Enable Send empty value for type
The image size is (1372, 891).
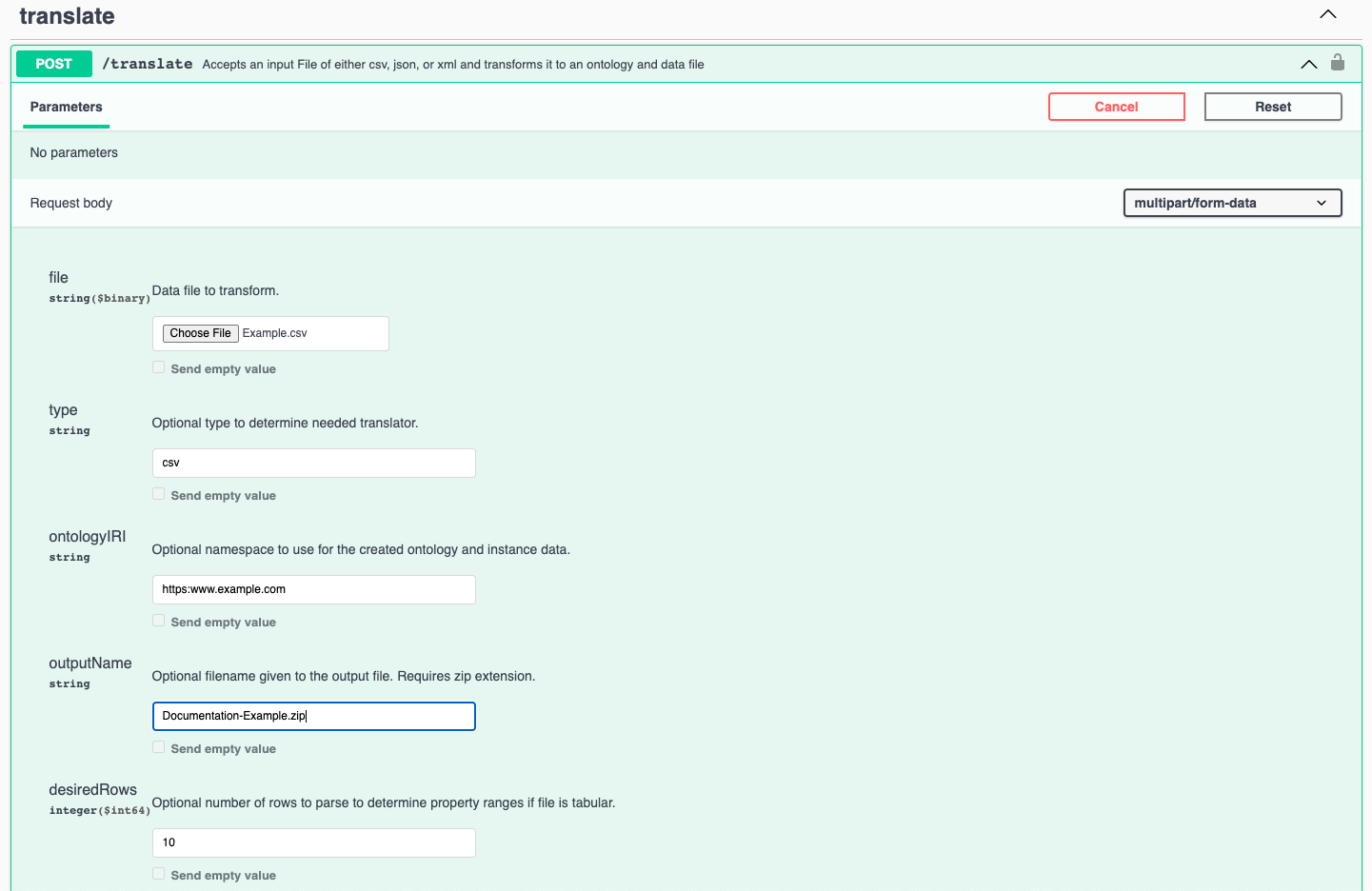159,494
